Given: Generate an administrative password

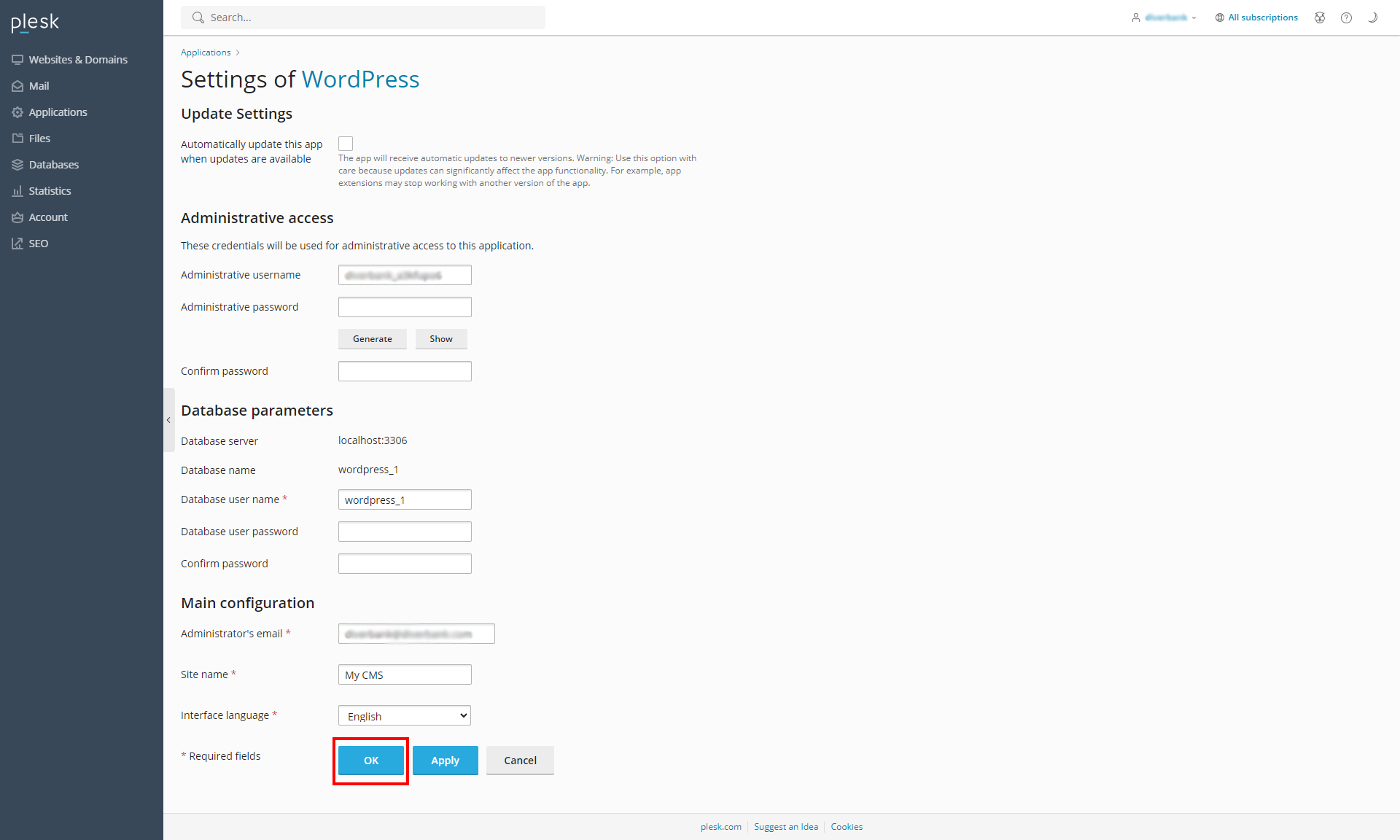Looking at the screenshot, I should click(x=373, y=339).
